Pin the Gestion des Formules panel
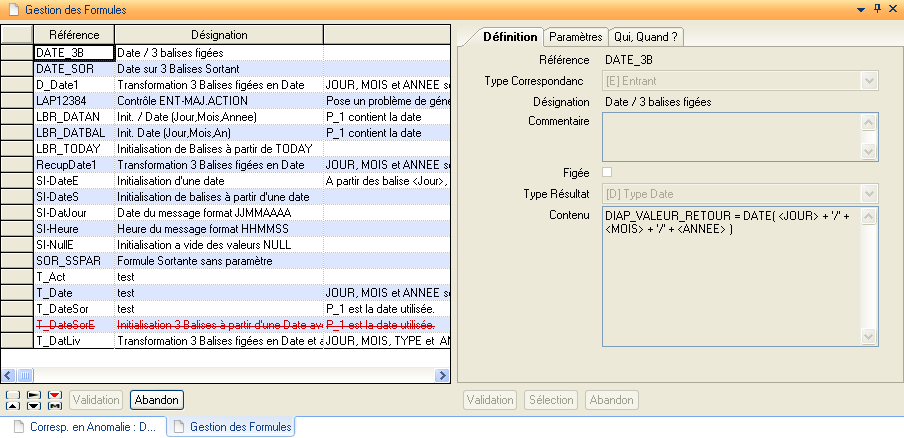Screen dimensions: 904x438 tap(877, 8)
